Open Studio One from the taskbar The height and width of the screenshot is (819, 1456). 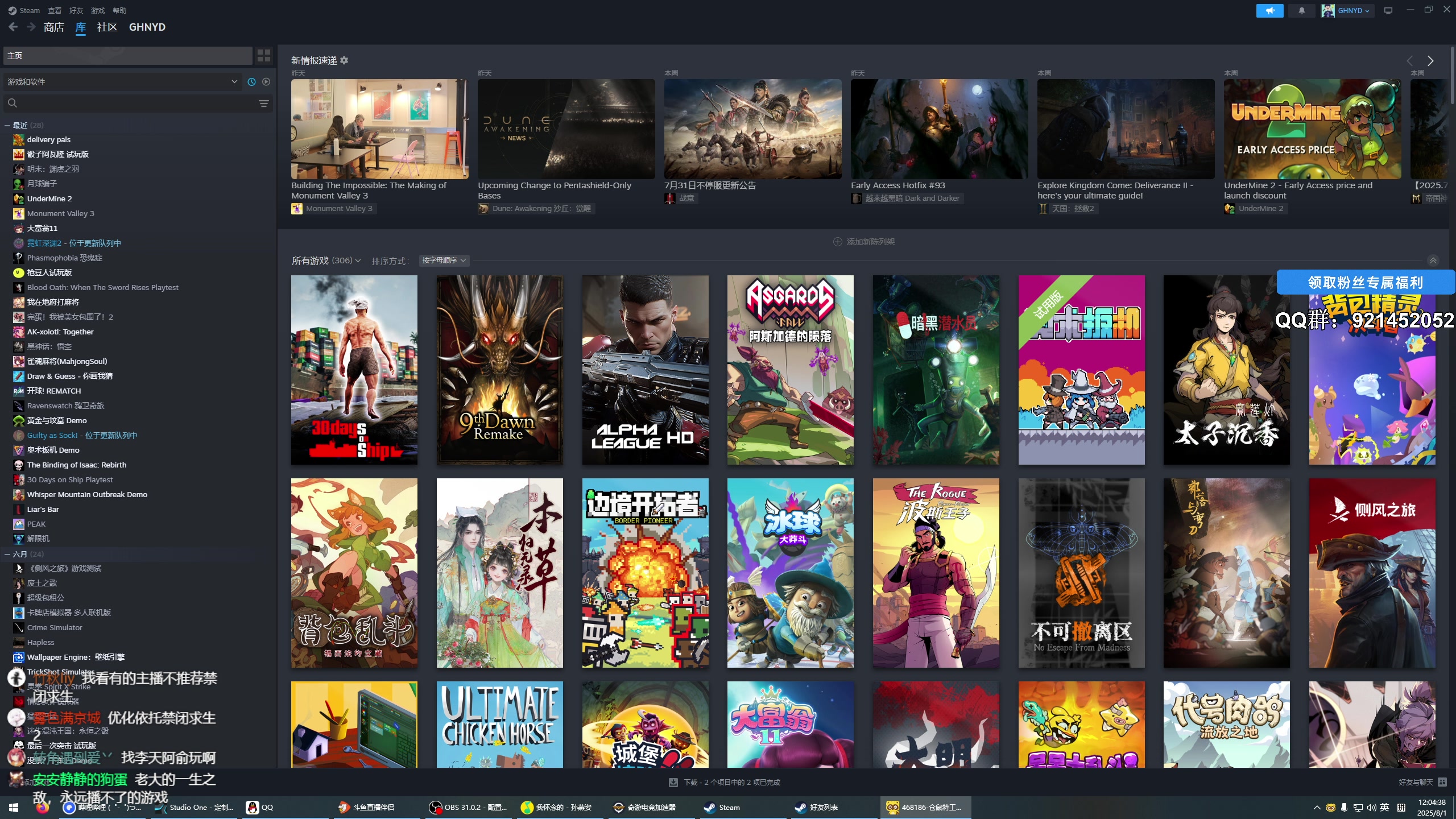(x=195, y=807)
